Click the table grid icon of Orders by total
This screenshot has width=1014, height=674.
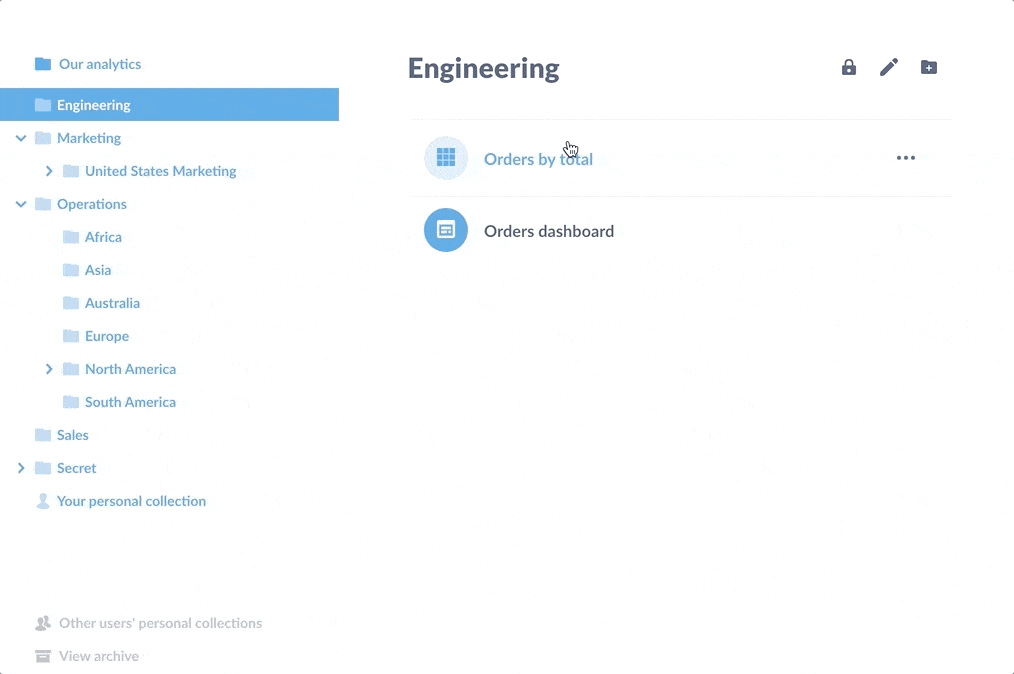[446, 157]
